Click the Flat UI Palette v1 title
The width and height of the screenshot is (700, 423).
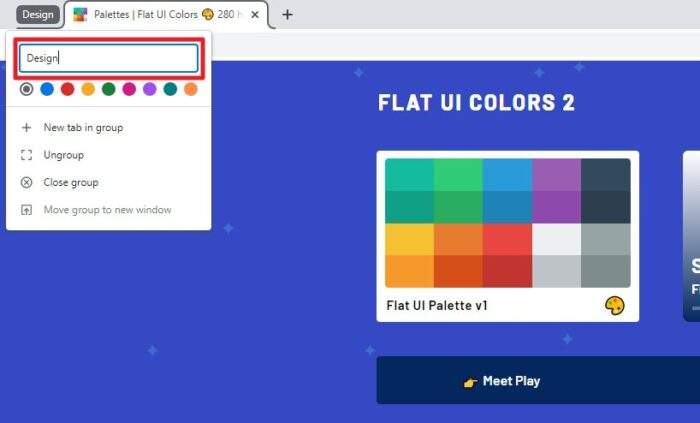(x=437, y=306)
